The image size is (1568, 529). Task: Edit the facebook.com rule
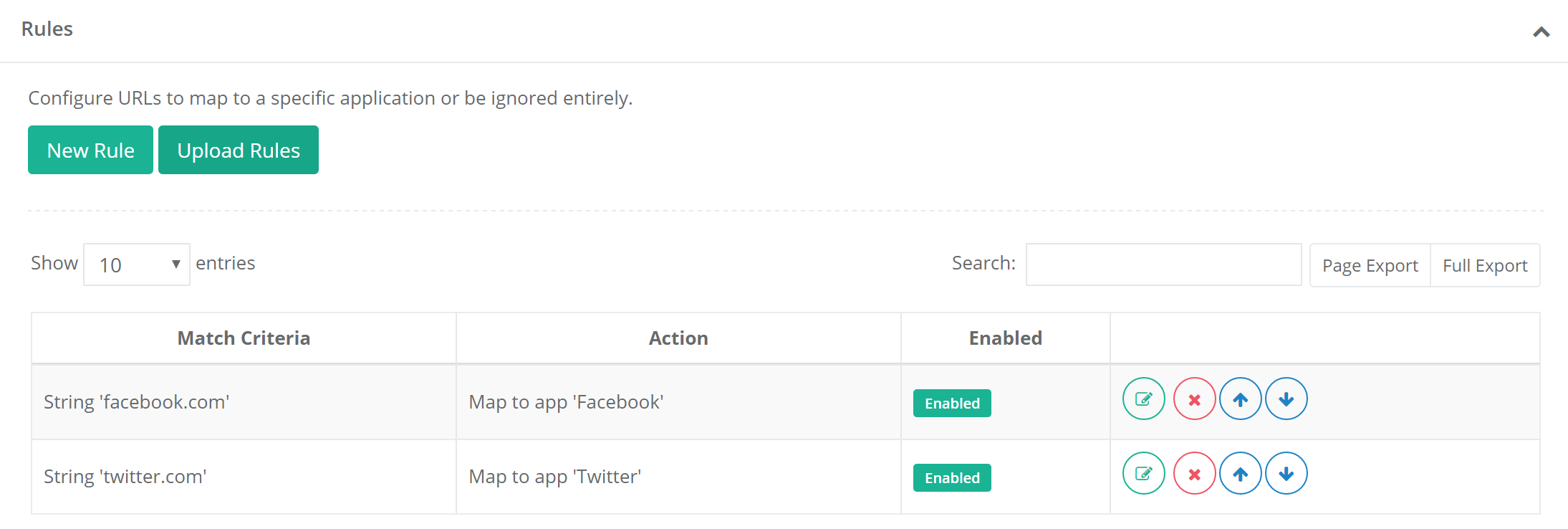click(x=1143, y=399)
